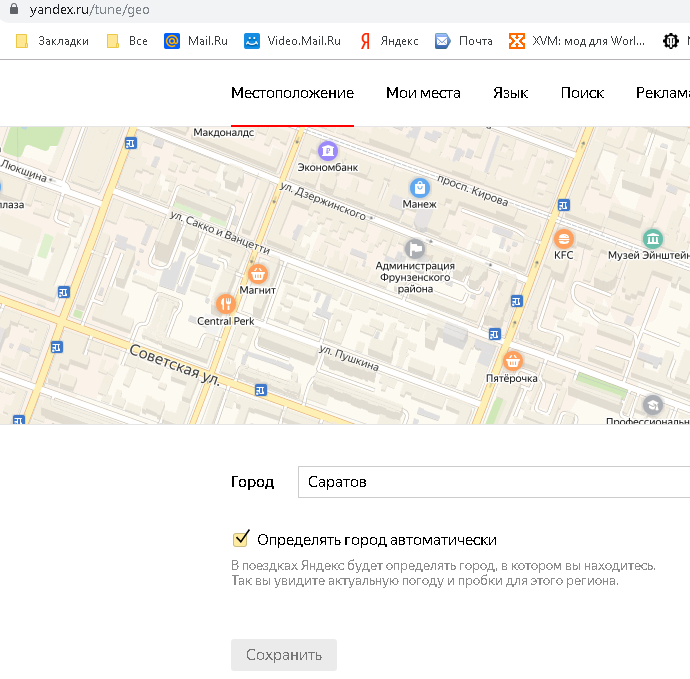Open the Почта bookmark

point(463,41)
